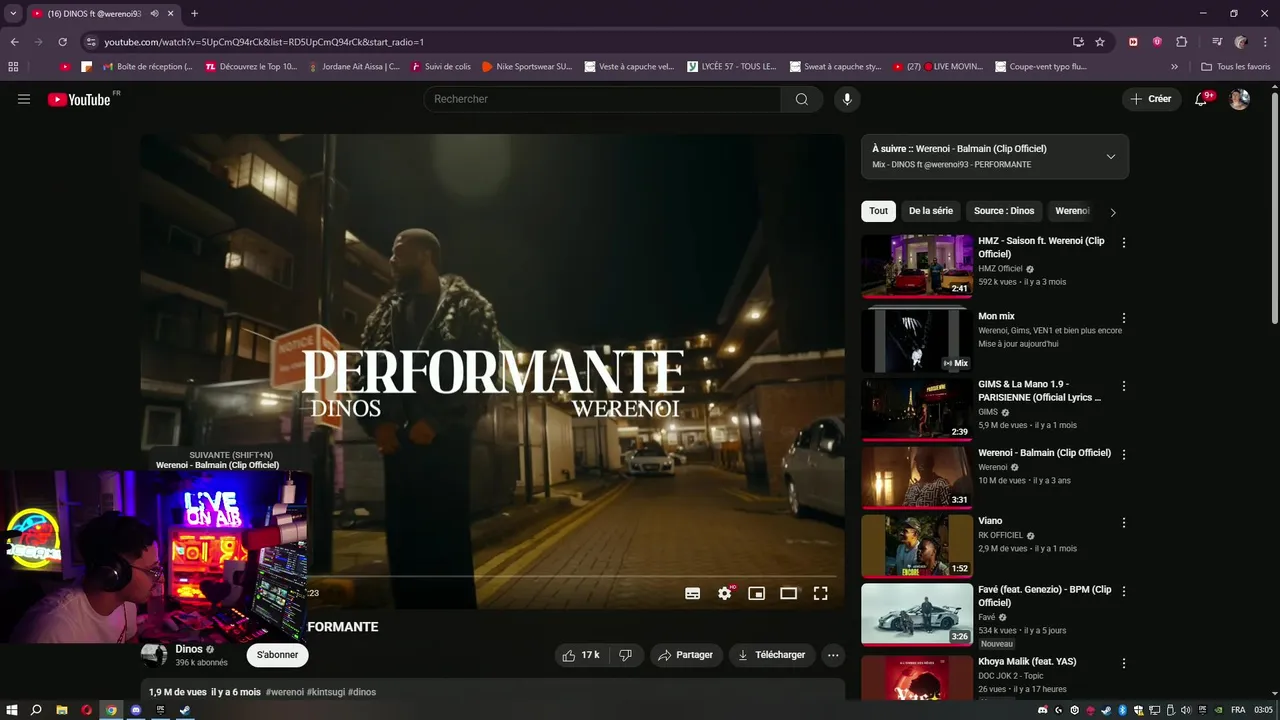
Task: Start voice search with microphone icon
Action: click(847, 99)
